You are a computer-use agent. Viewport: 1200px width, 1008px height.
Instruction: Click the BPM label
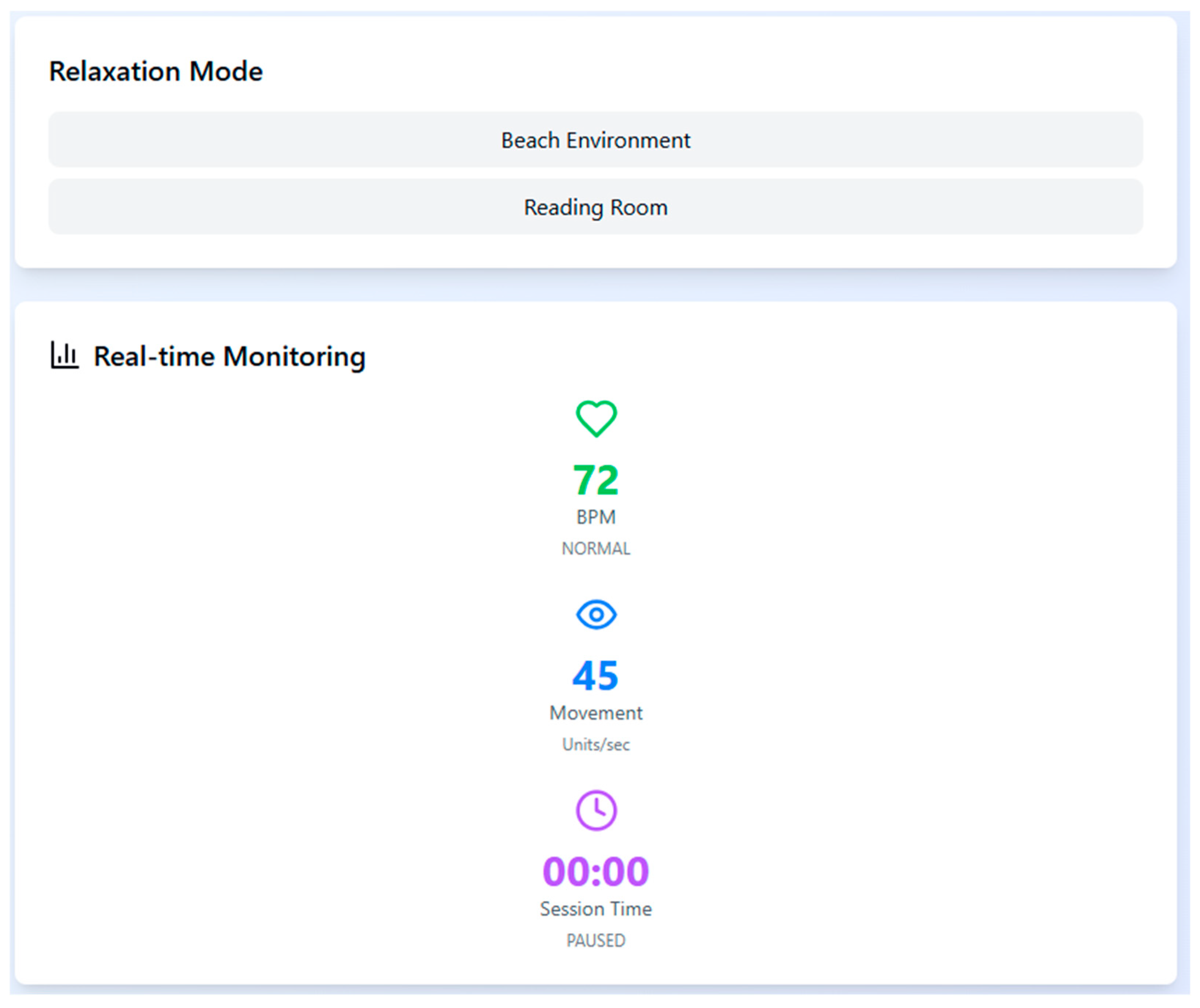coord(595,517)
